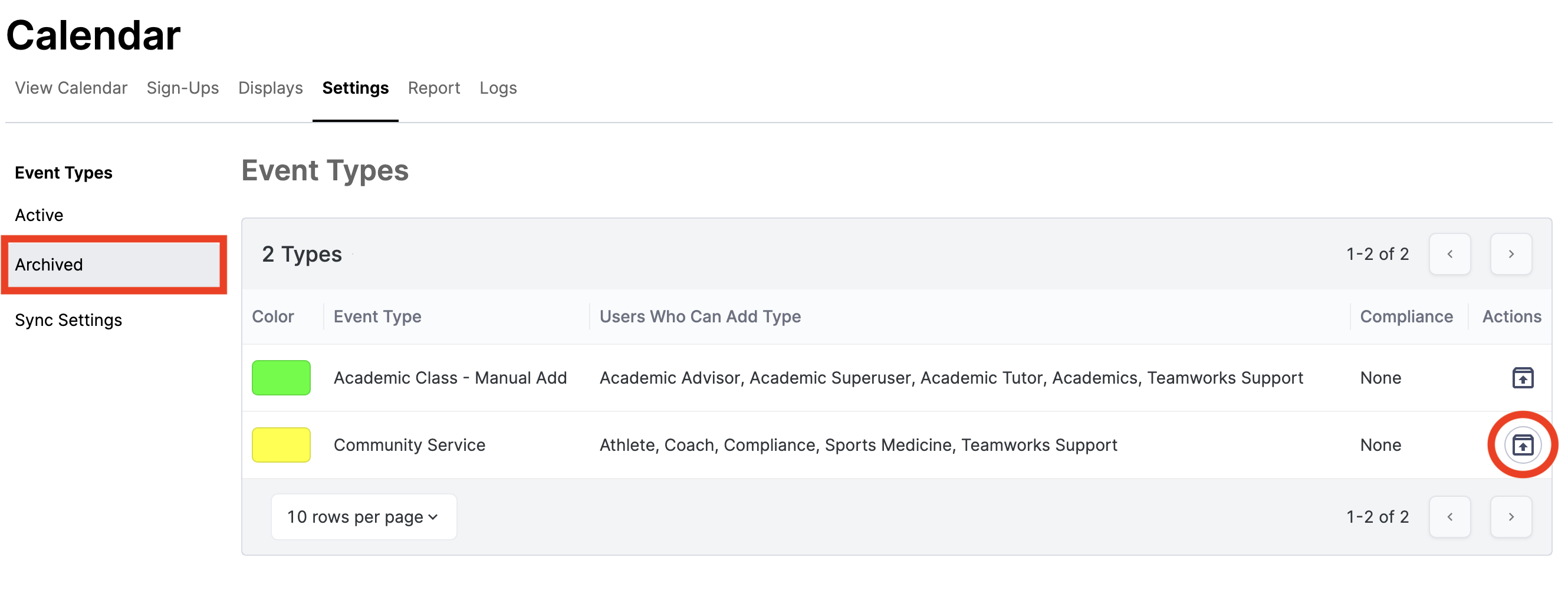
Task: Unarchive the Academic Class - Manual Add type
Action: point(1523,378)
